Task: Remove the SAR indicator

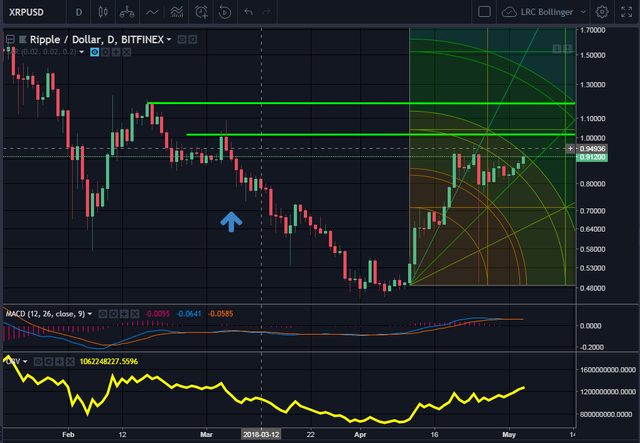Action: point(127,52)
